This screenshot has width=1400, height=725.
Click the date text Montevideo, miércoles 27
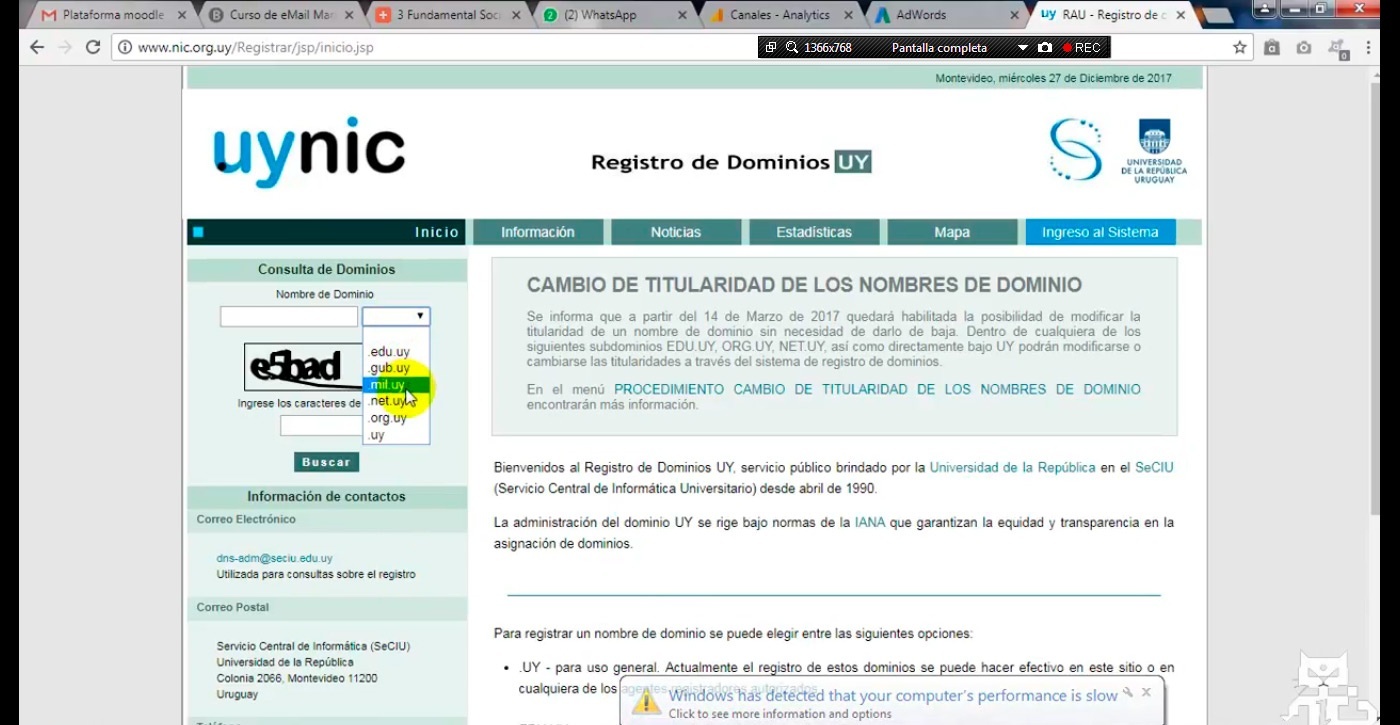pyautogui.click(x=1053, y=78)
